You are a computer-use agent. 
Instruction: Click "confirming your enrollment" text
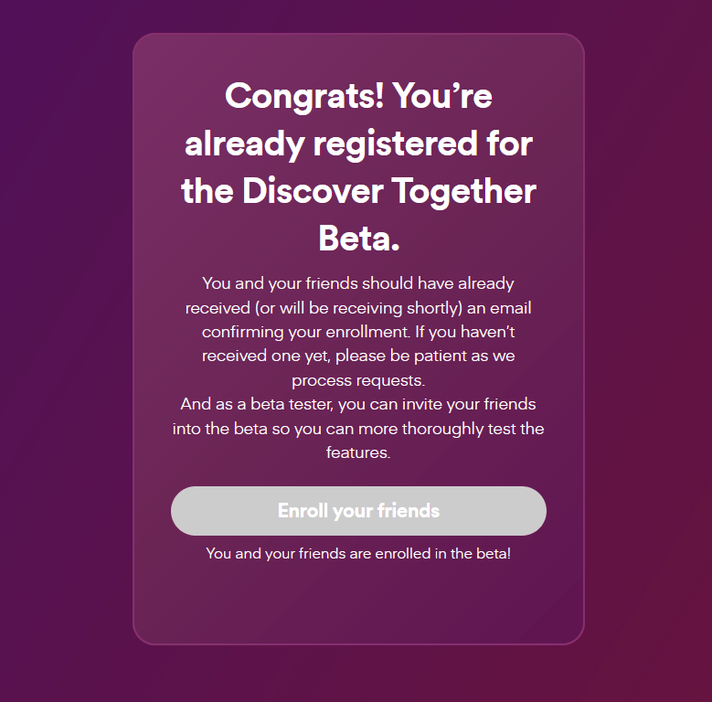click(x=299, y=330)
